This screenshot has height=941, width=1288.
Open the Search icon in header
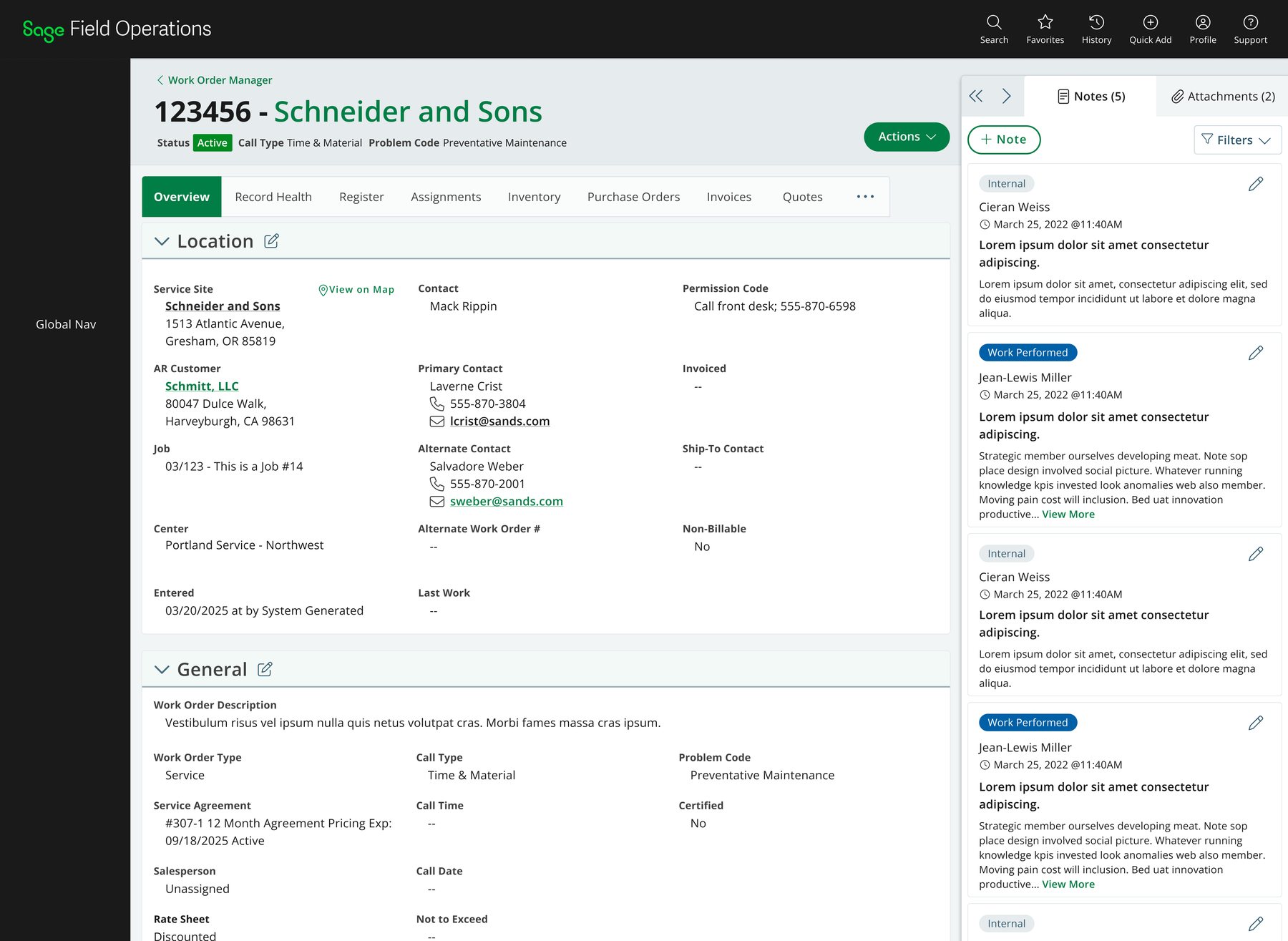coord(994,29)
